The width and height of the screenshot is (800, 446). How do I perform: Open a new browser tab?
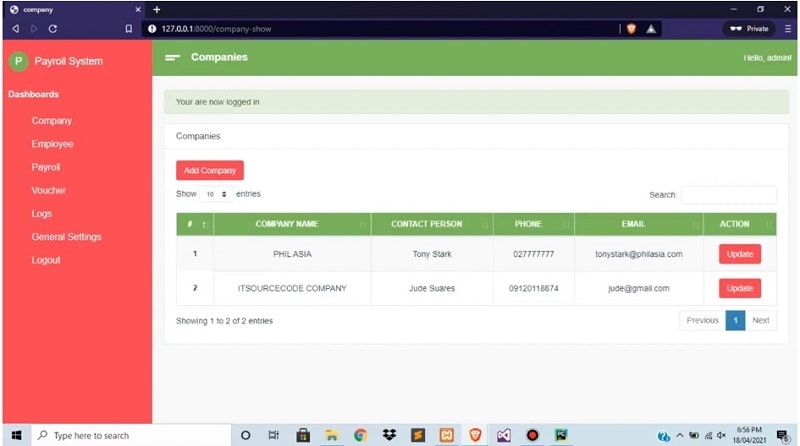pyautogui.click(x=156, y=9)
